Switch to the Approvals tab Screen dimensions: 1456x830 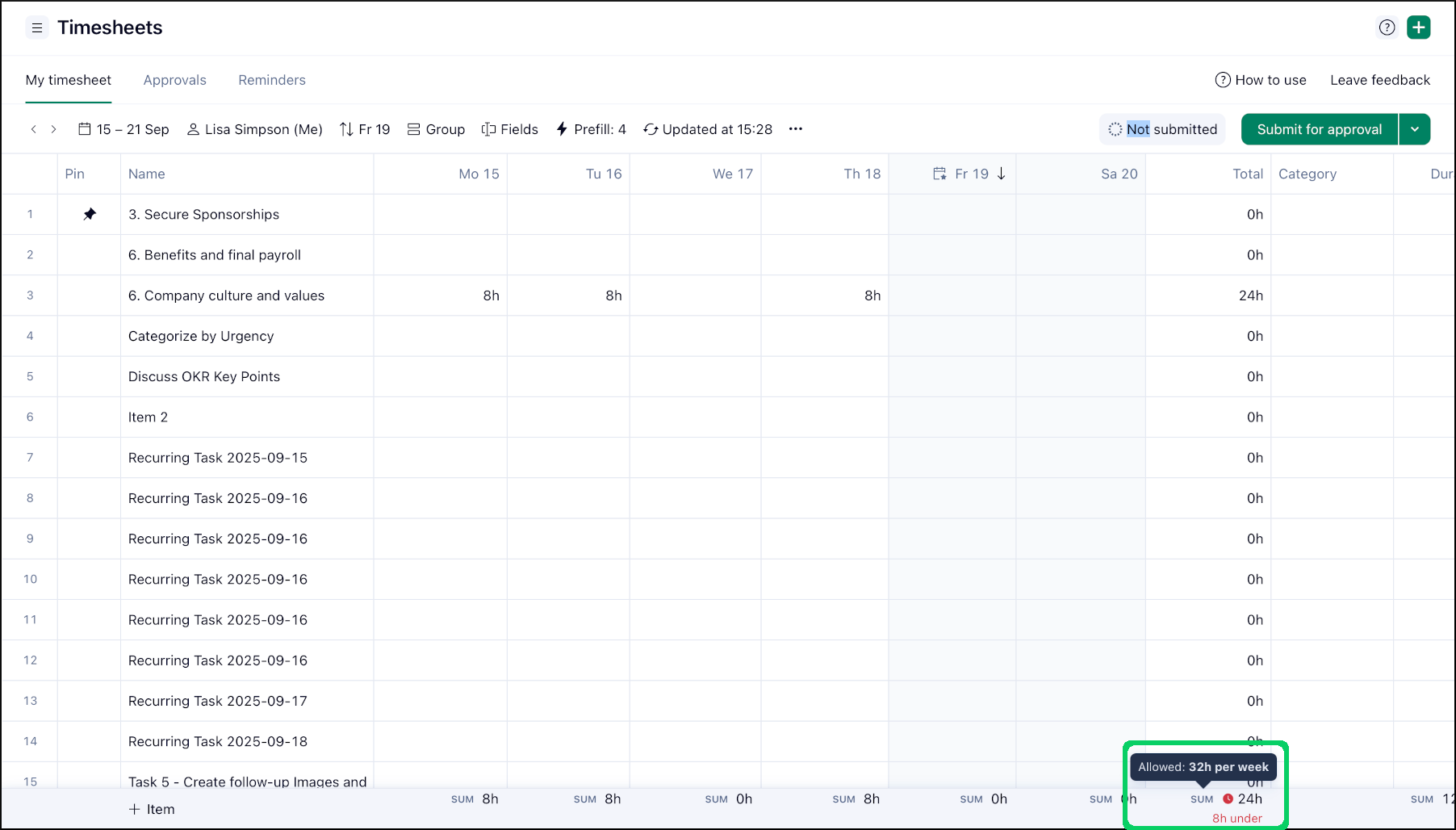(174, 80)
